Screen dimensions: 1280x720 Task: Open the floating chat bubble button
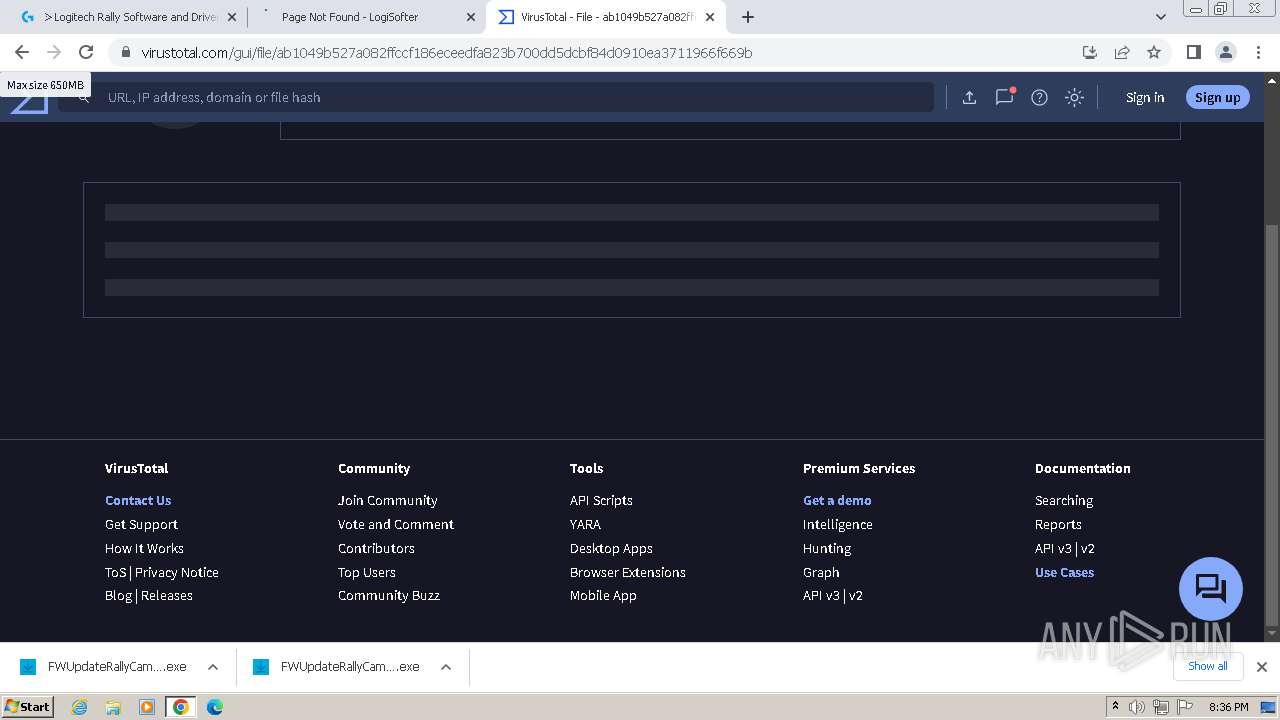tap(1211, 588)
